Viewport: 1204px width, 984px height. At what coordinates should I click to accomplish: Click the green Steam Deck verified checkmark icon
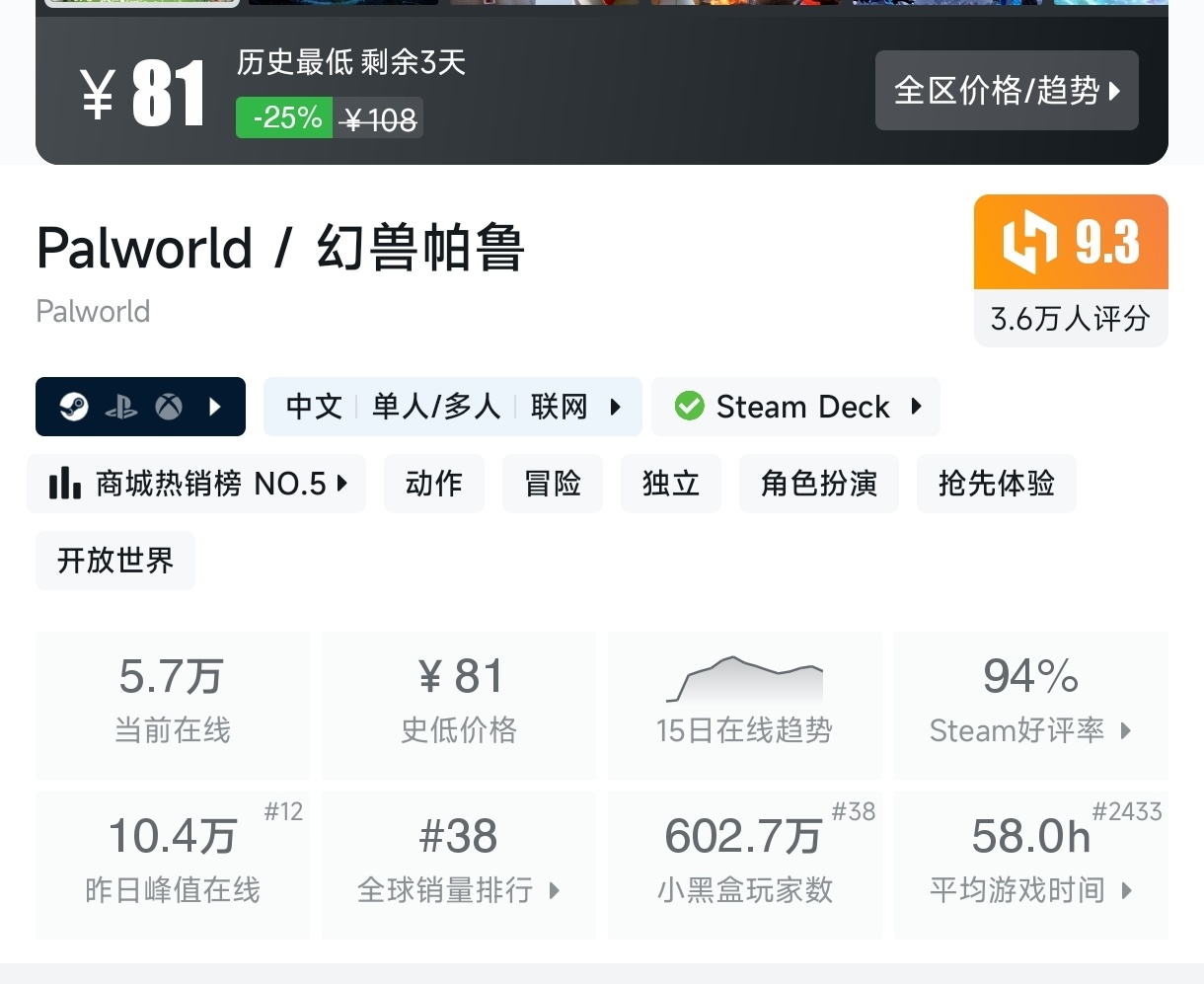(689, 406)
